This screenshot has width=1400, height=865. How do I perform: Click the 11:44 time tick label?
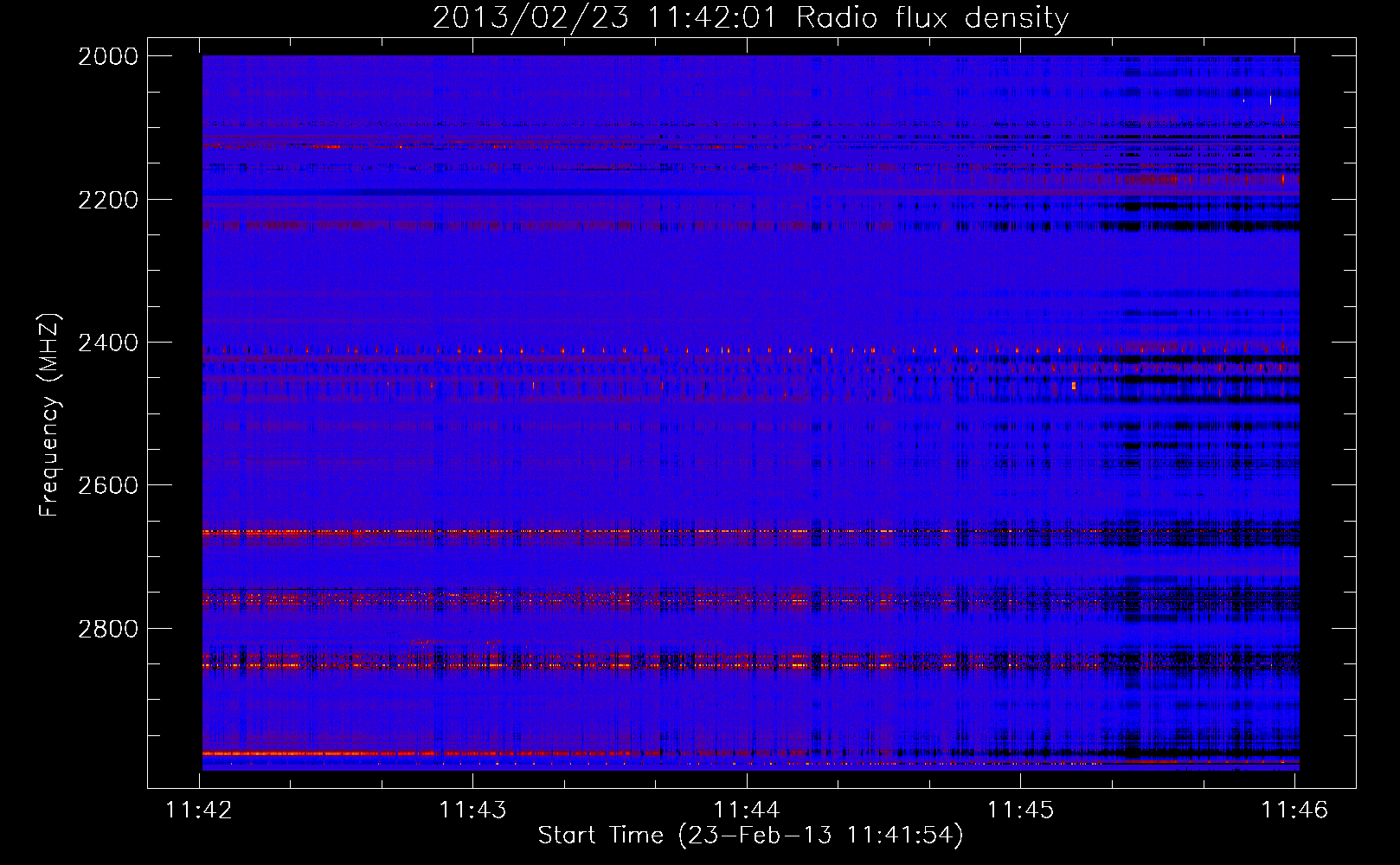click(x=746, y=810)
